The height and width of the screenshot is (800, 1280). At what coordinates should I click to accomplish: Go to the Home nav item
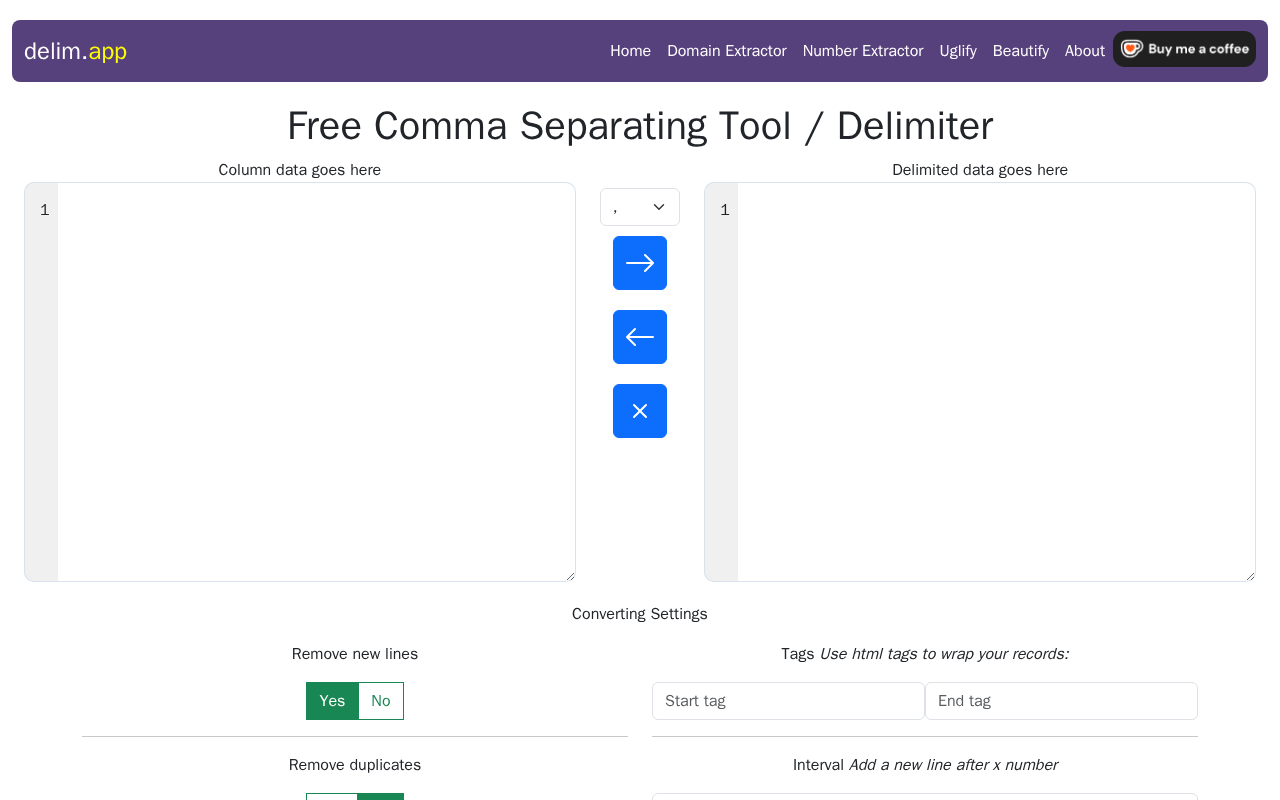pyautogui.click(x=630, y=51)
